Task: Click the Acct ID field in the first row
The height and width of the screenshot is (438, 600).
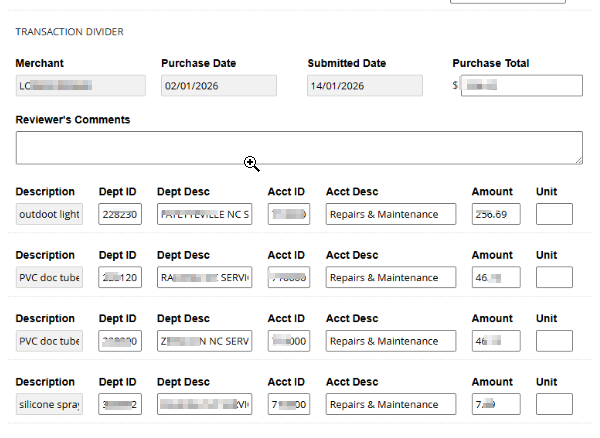Action: [290, 214]
